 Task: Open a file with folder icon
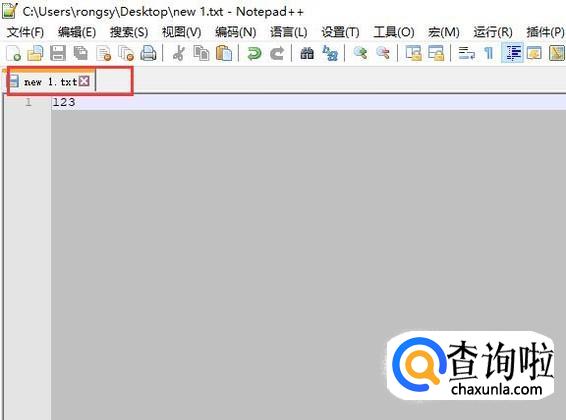tap(35, 53)
